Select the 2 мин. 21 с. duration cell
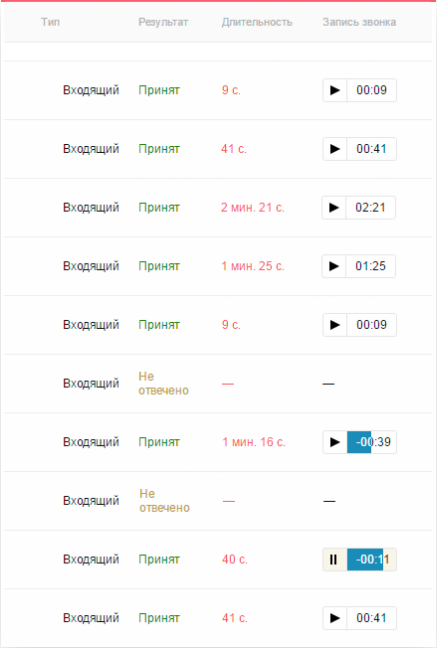437x648 pixels. coord(253,207)
